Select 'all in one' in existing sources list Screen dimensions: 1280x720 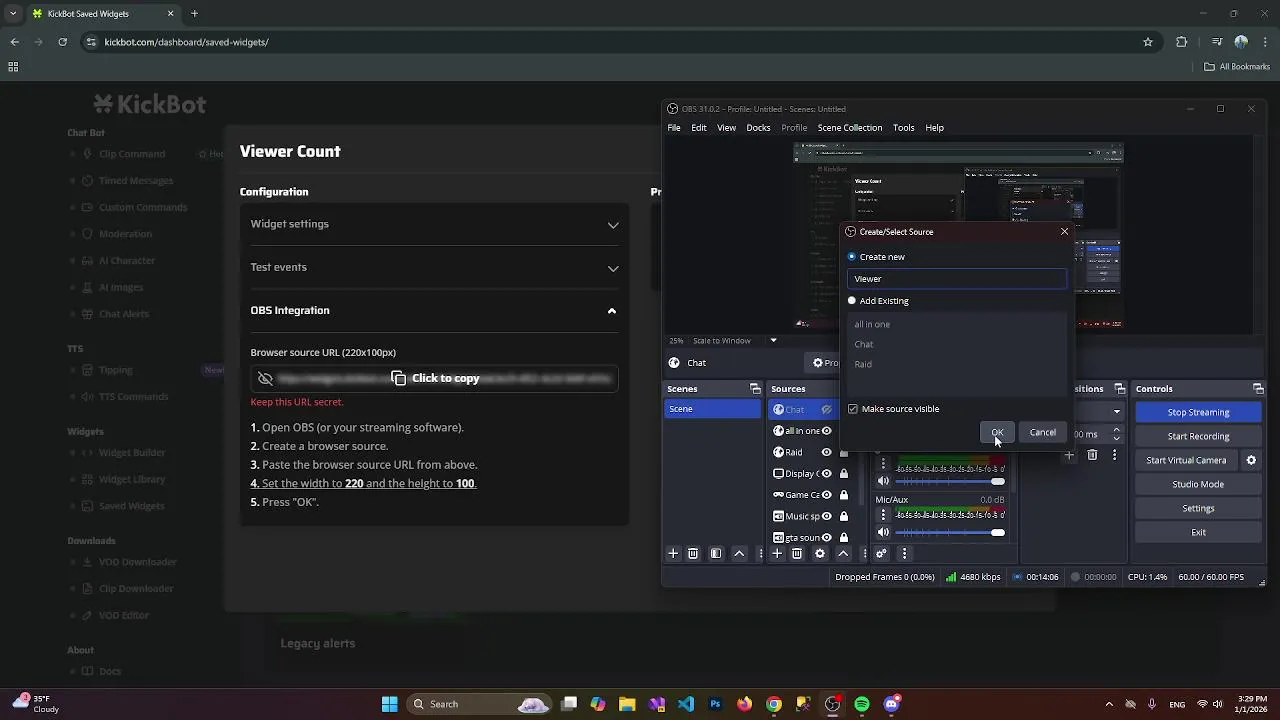(872, 324)
